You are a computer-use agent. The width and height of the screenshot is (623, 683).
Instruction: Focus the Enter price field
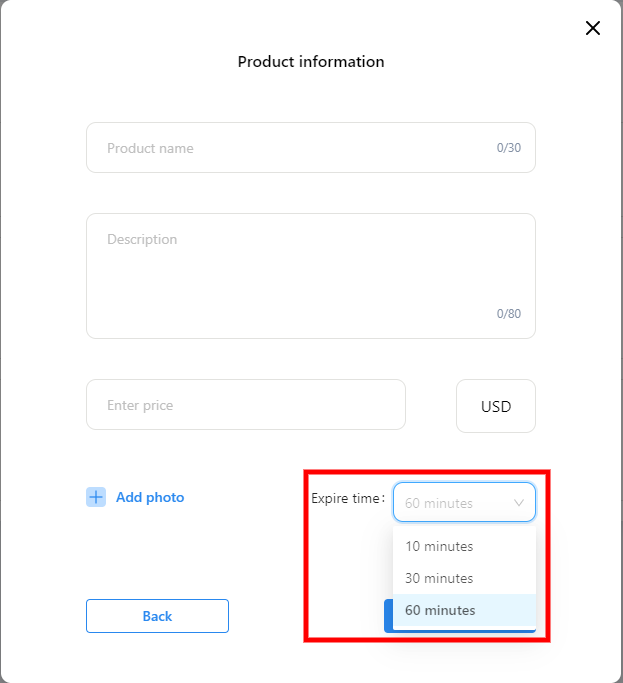pos(246,405)
